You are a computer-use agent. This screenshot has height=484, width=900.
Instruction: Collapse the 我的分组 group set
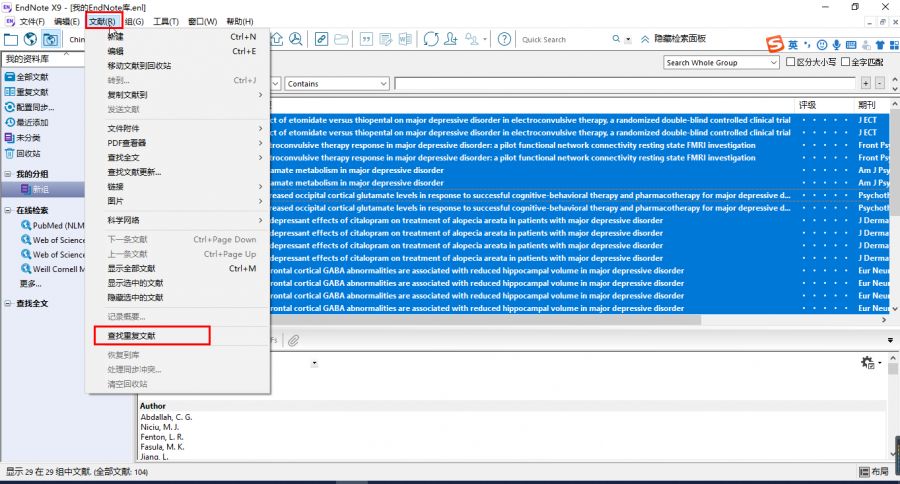click(8, 174)
